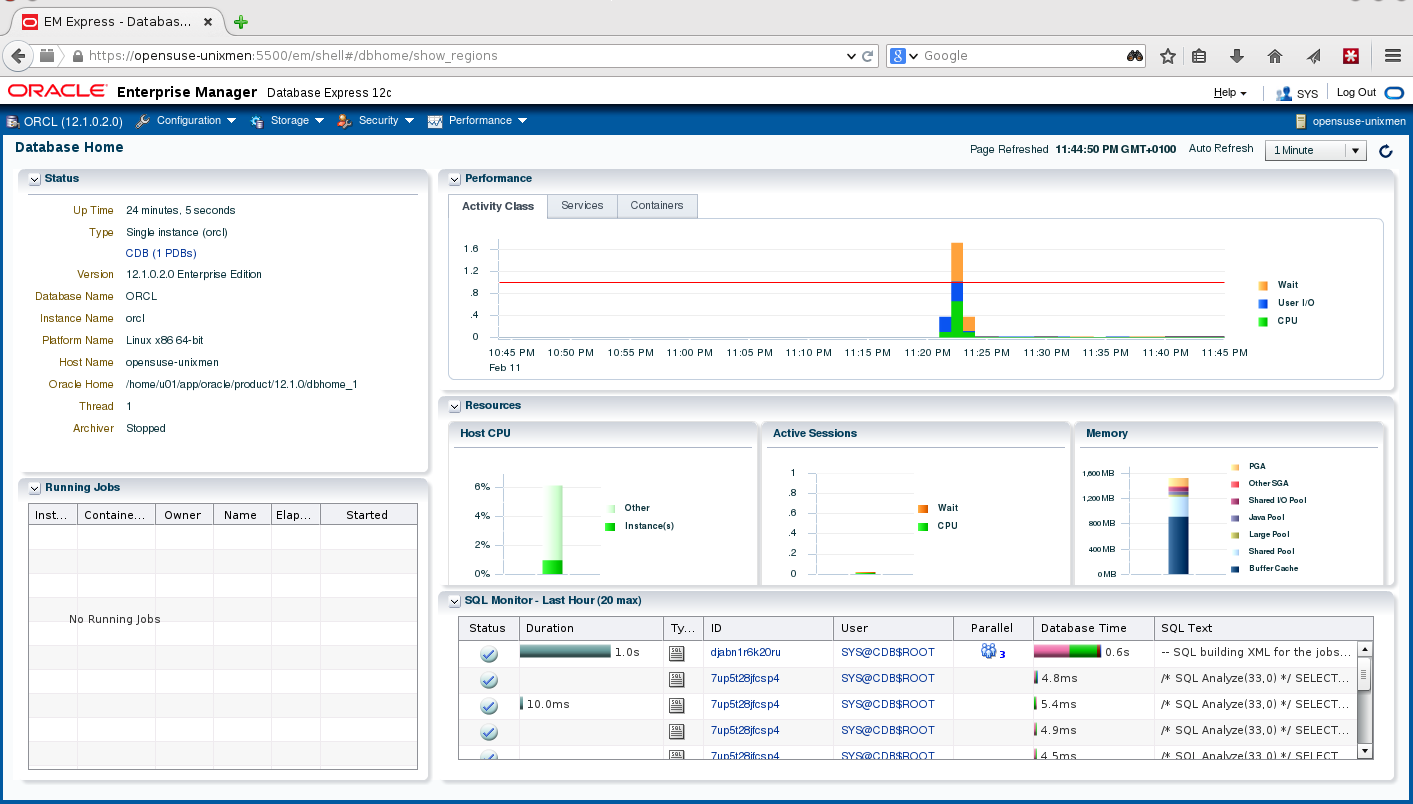Screen dimensions: 1413x804
Task: Click the status checkmark on the 10.0ms row
Action: tap(489, 706)
